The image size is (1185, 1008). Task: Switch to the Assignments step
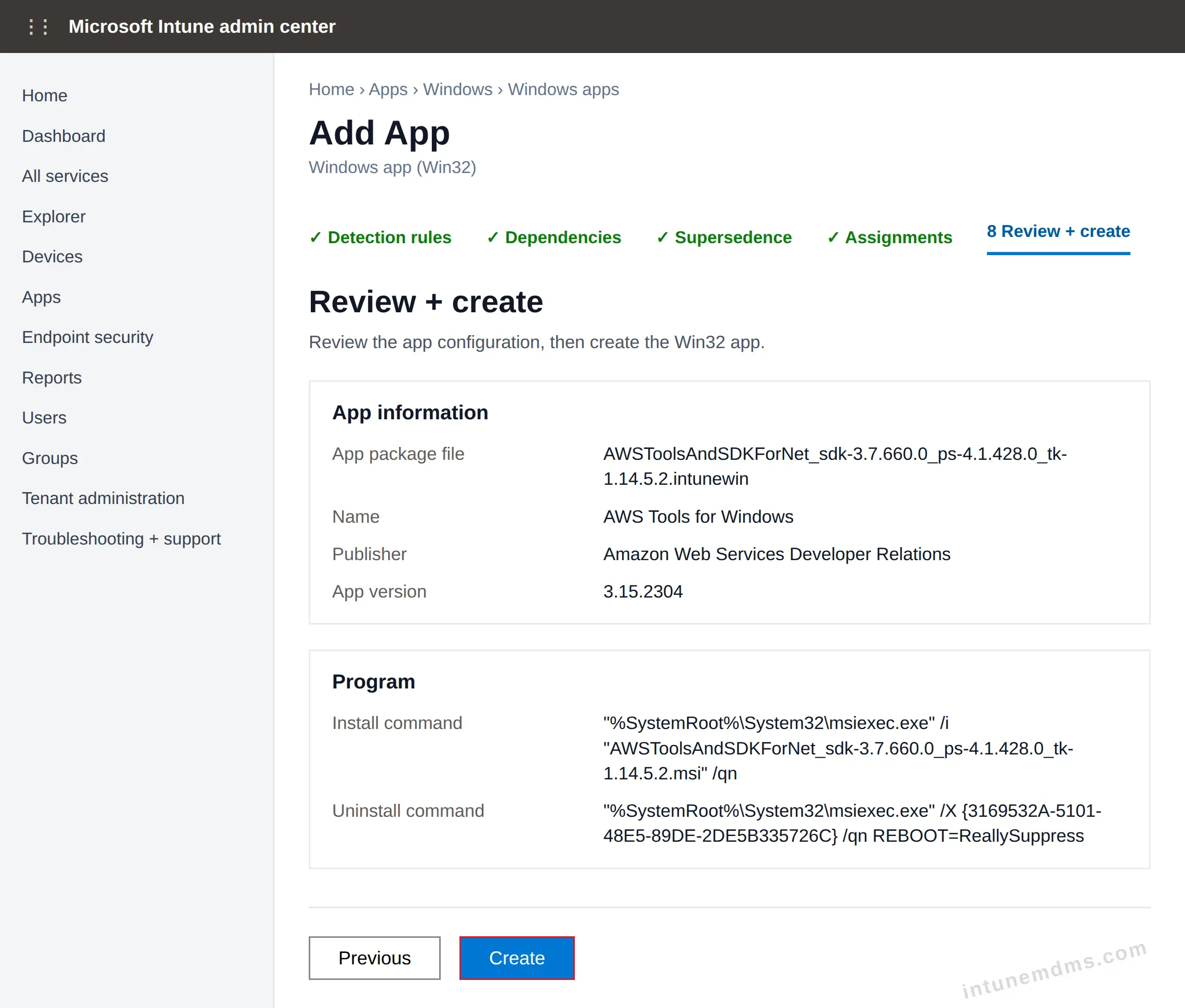coord(889,237)
